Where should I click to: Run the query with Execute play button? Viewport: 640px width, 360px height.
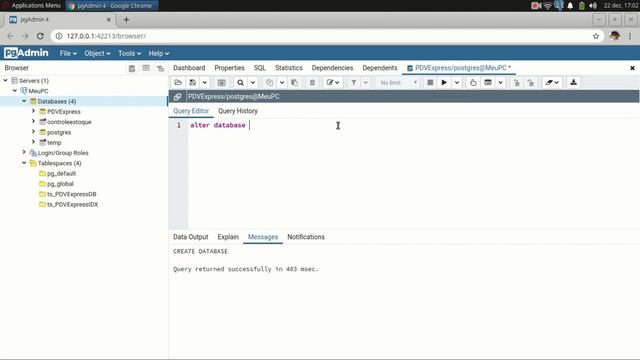pyautogui.click(x=444, y=82)
